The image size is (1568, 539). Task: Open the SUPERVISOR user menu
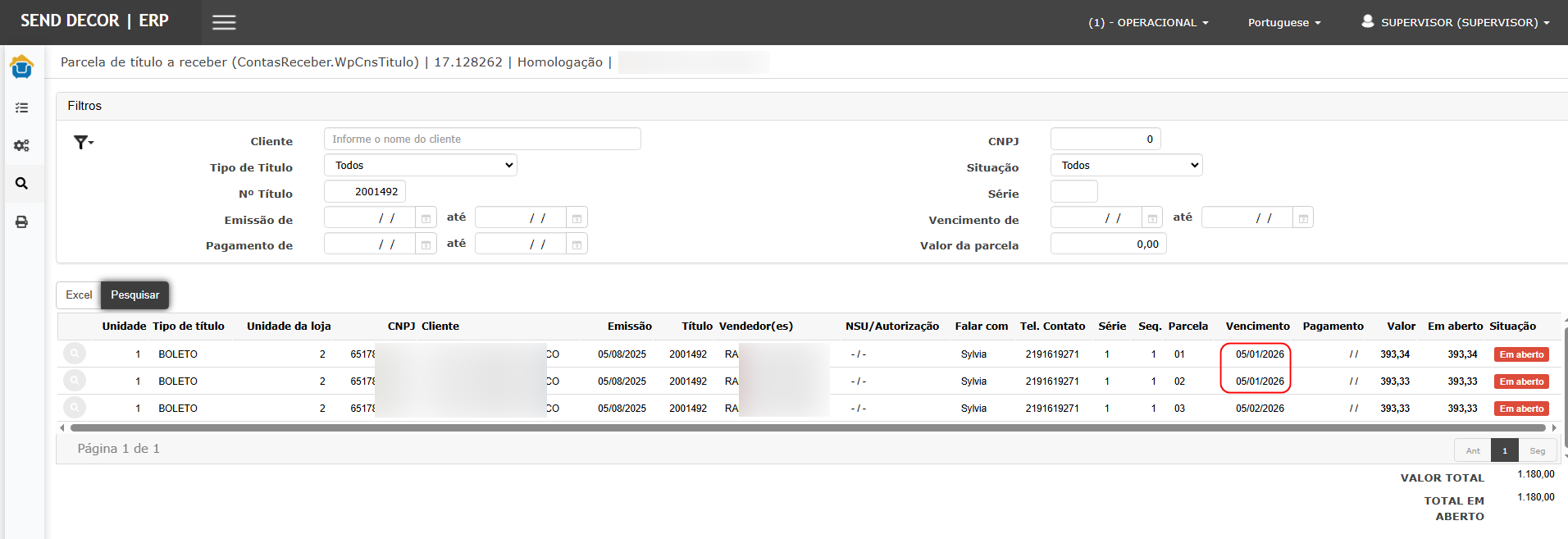point(1456,23)
